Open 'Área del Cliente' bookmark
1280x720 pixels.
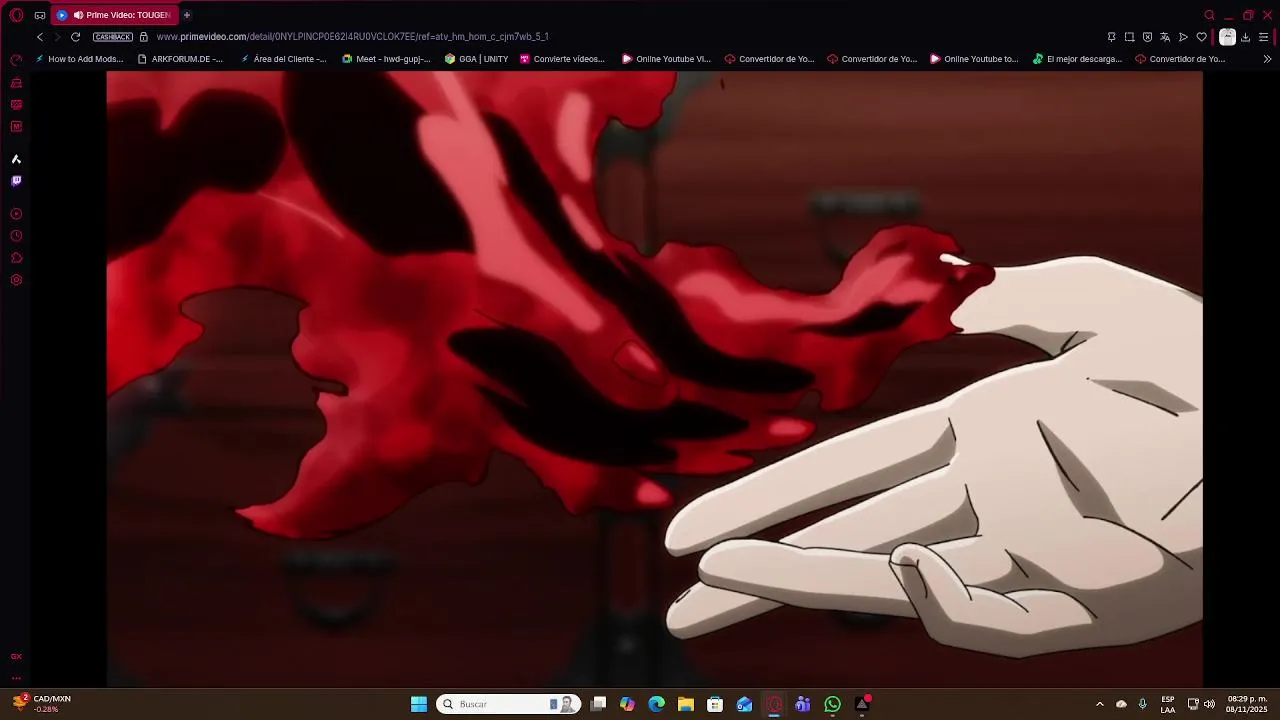pyautogui.click(x=283, y=59)
